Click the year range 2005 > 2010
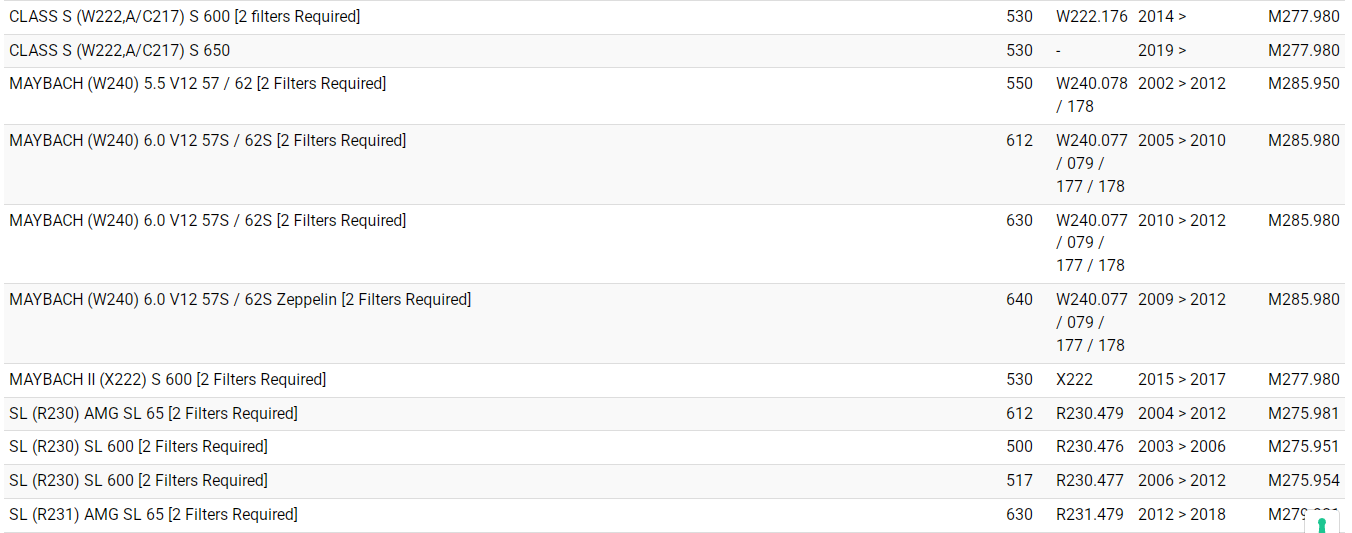 1181,141
